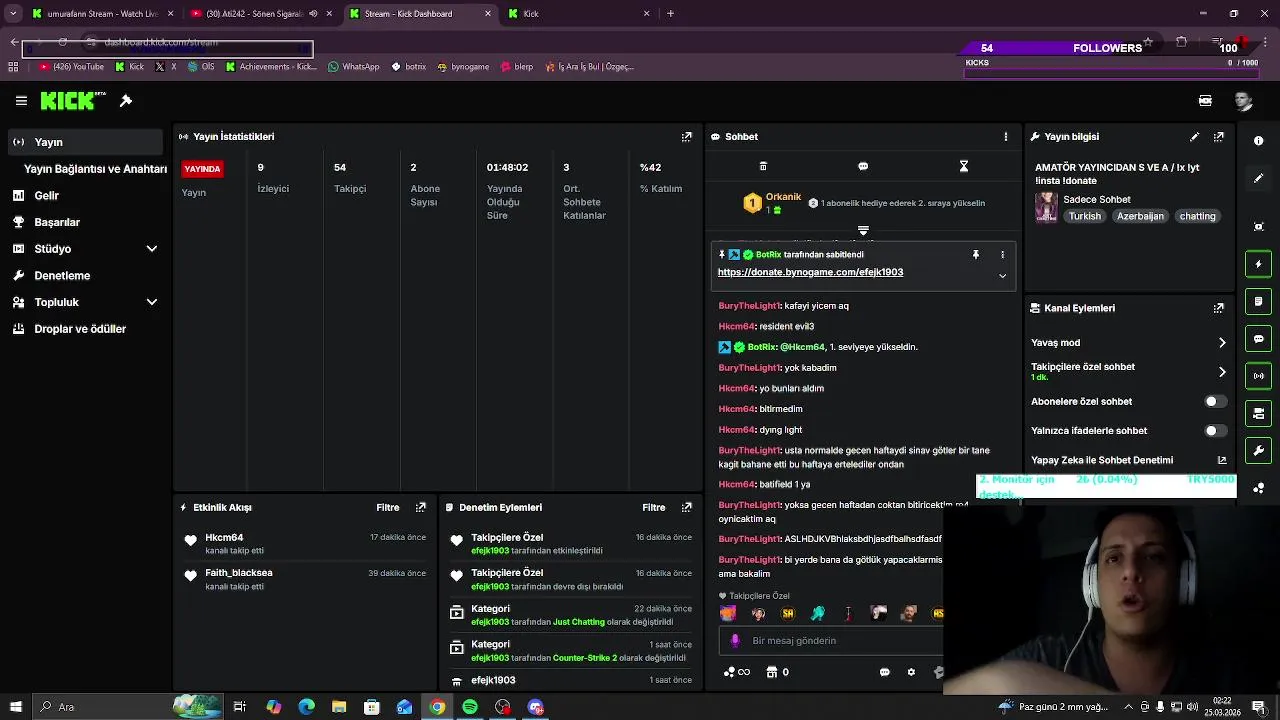Click the info icon in right sidebar
Image resolution: width=1280 pixels, height=720 pixels.
tap(1259, 141)
